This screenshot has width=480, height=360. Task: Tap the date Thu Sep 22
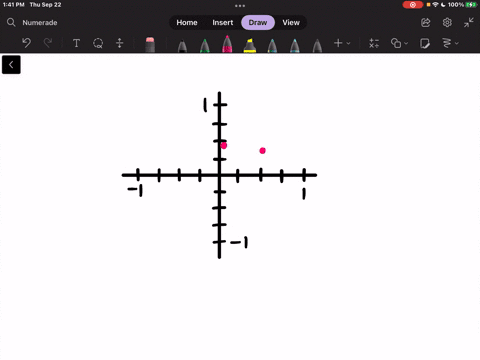click(x=45, y=5)
